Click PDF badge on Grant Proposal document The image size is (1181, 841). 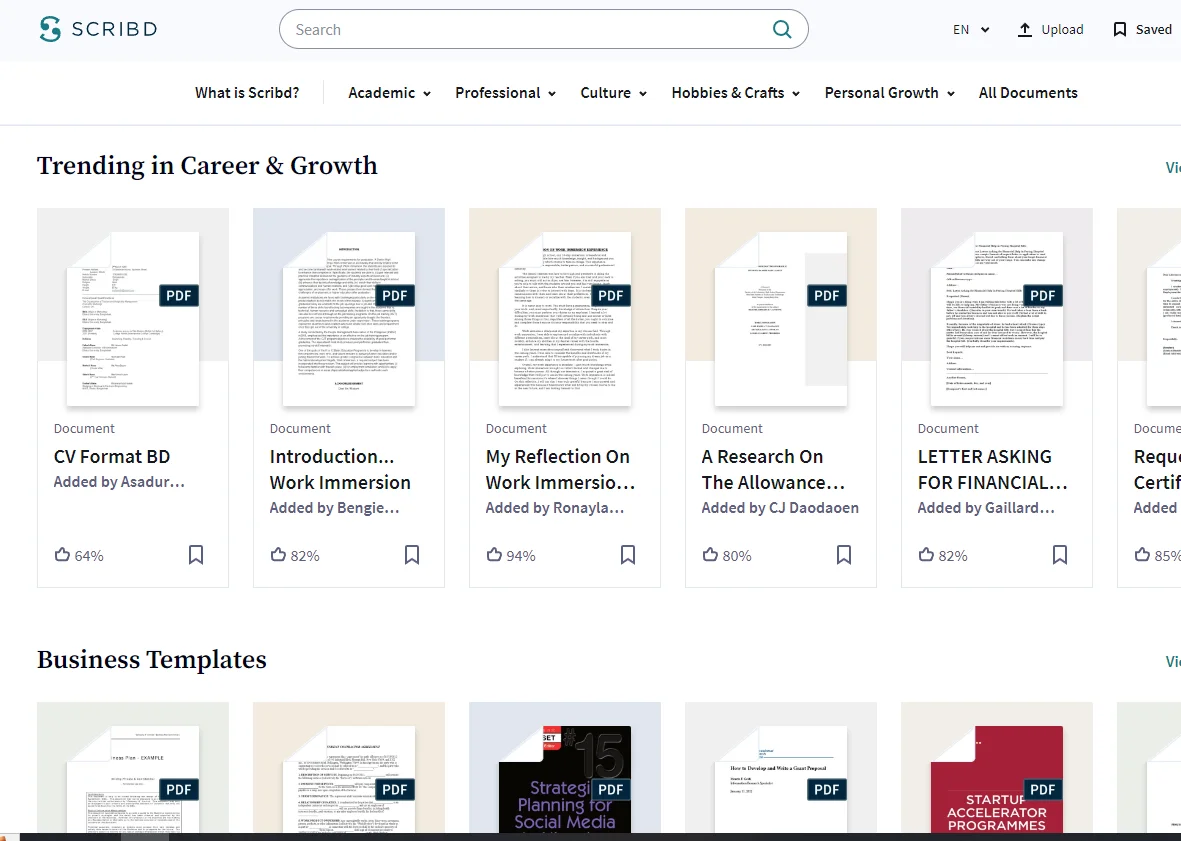pos(827,789)
